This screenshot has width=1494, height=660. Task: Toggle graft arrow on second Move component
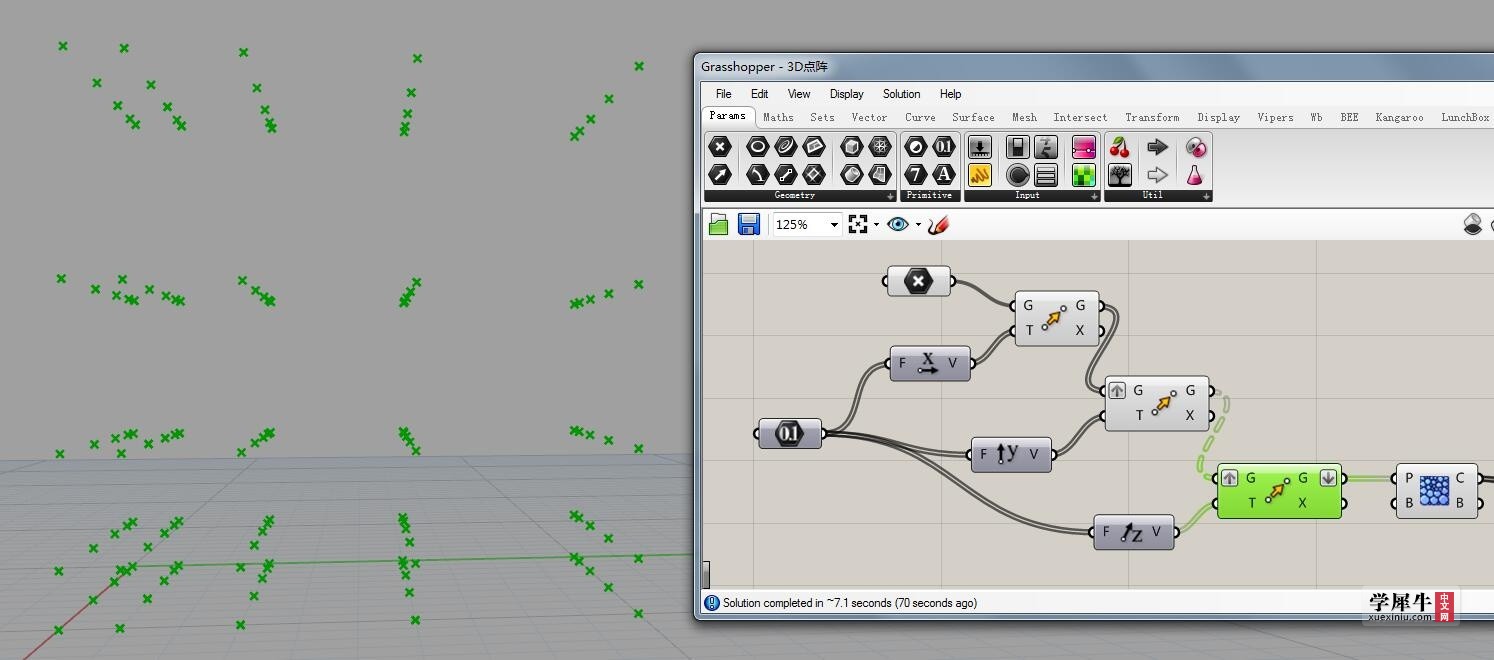1118,391
